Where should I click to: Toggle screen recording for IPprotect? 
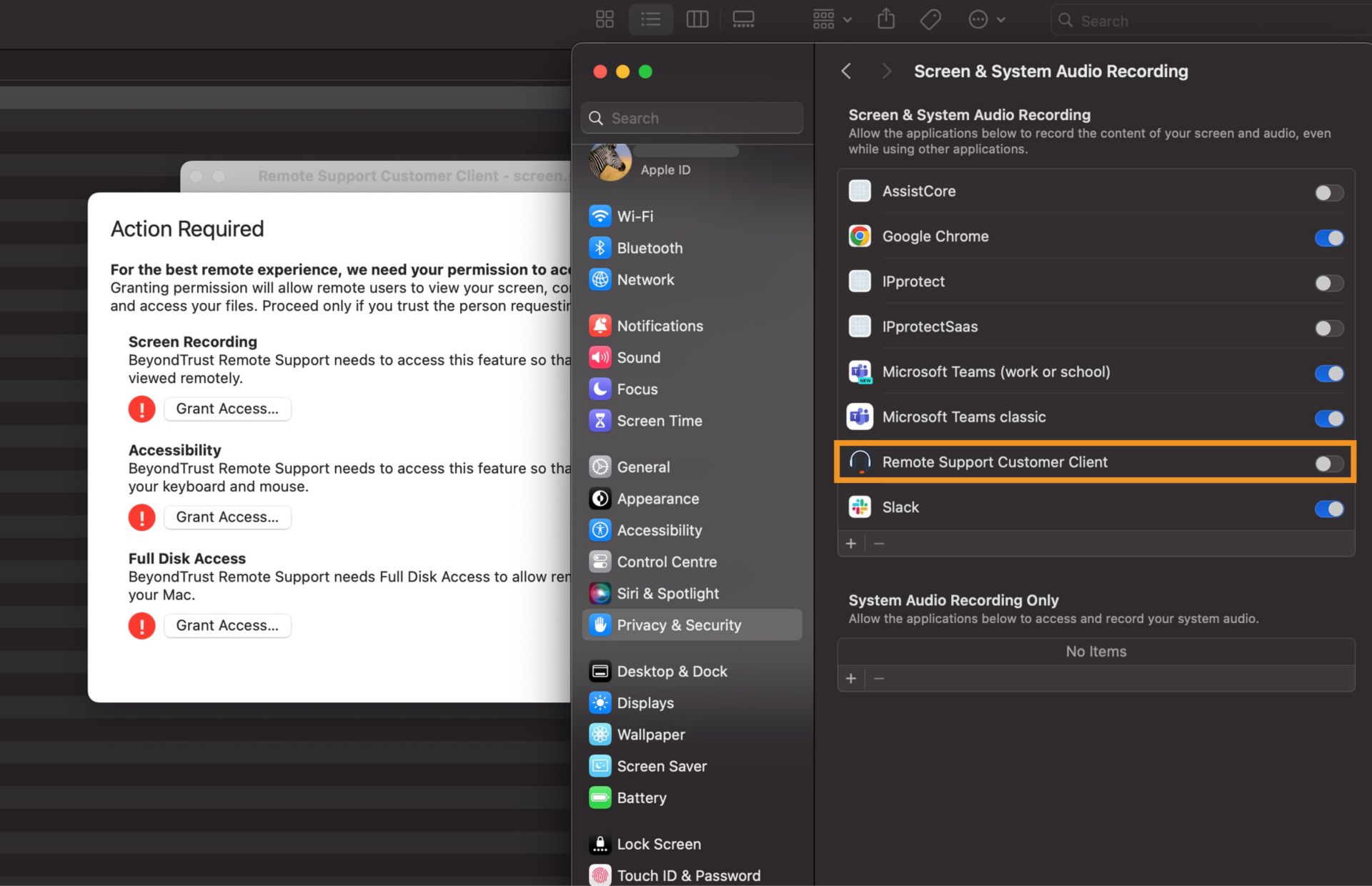coord(1329,283)
